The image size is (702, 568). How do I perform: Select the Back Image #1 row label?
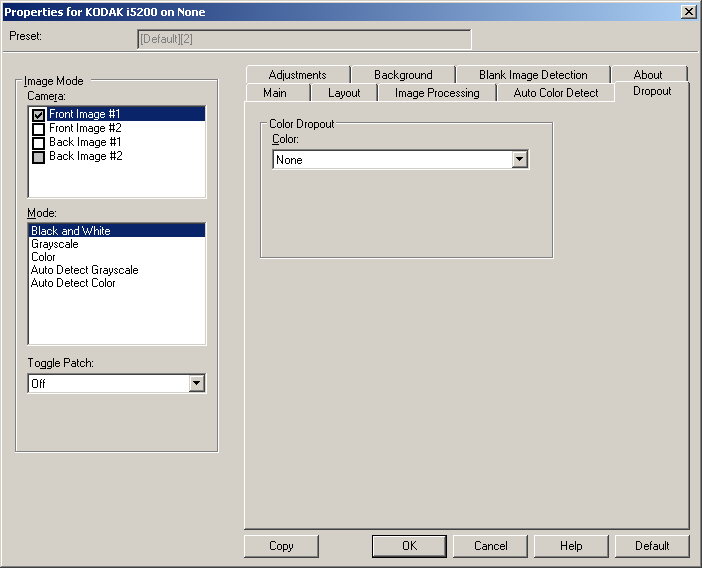point(85,142)
